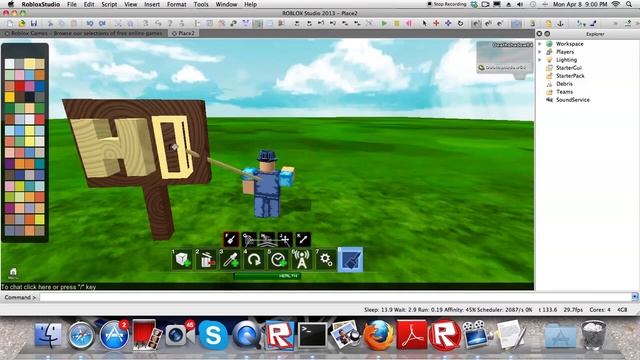Click the New file toolbar icon
640x360 pixels.
(10, 24)
